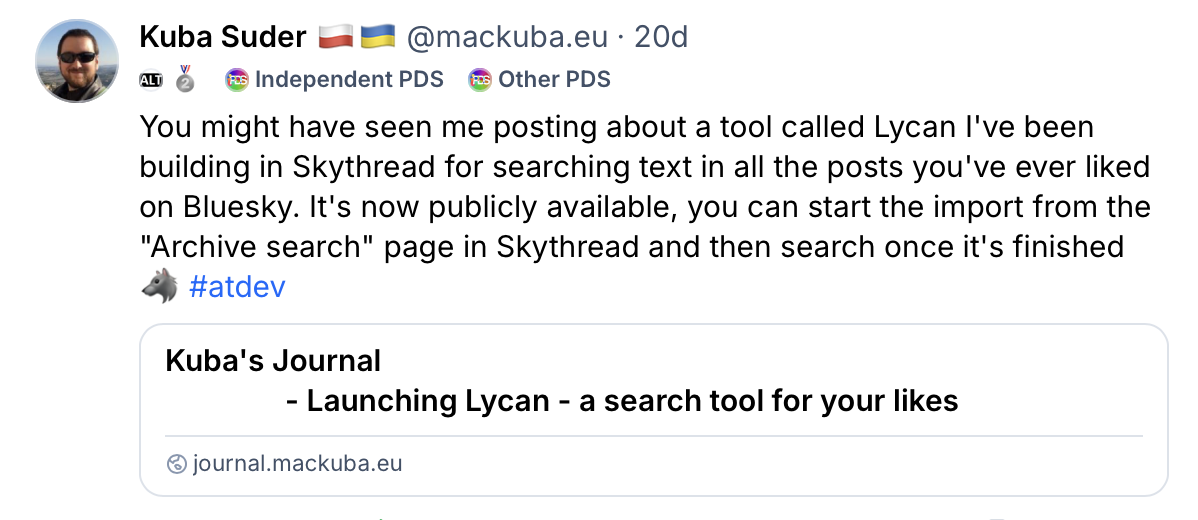Click the black ALT badge icon

coord(151,80)
